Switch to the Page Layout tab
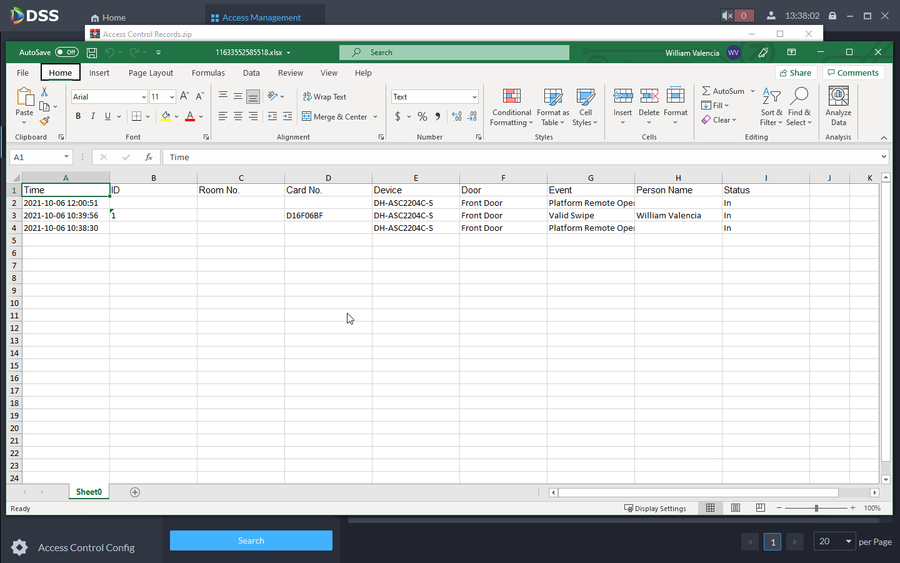Screen dimensions: 900x563 pyautogui.click(x=150, y=73)
